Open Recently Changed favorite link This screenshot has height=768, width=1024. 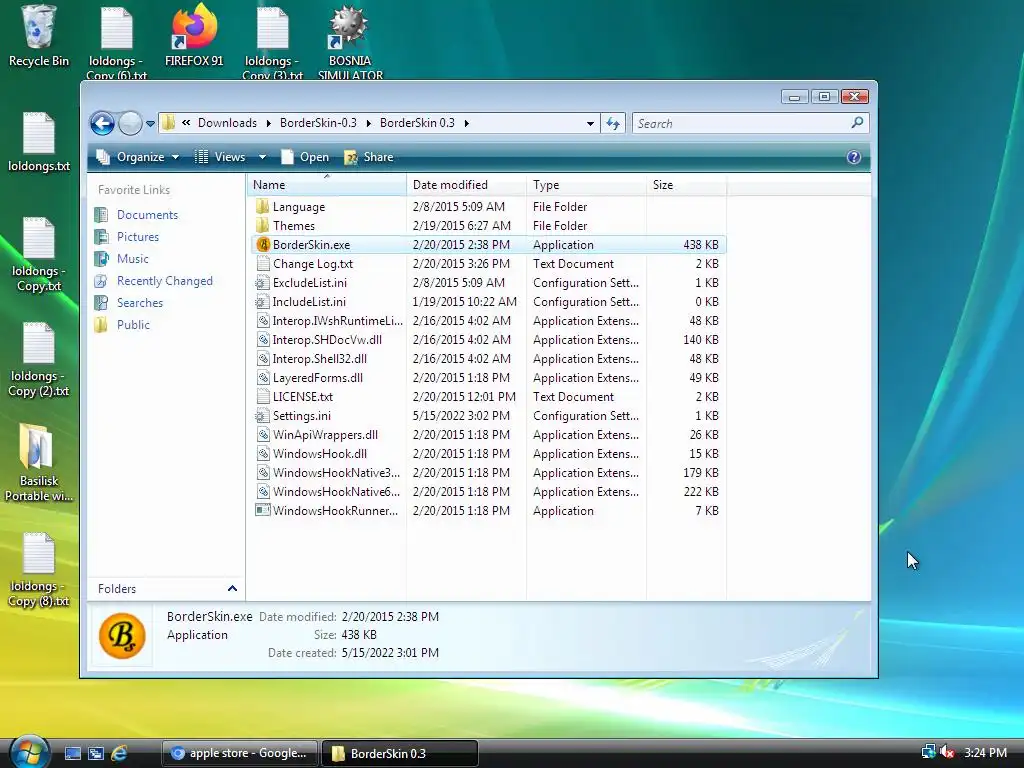tap(165, 281)
